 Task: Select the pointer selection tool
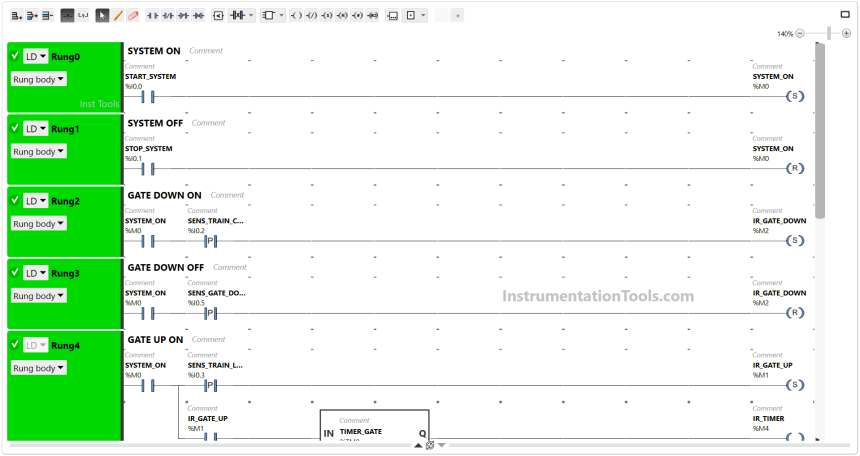click(x=102, y=15)
